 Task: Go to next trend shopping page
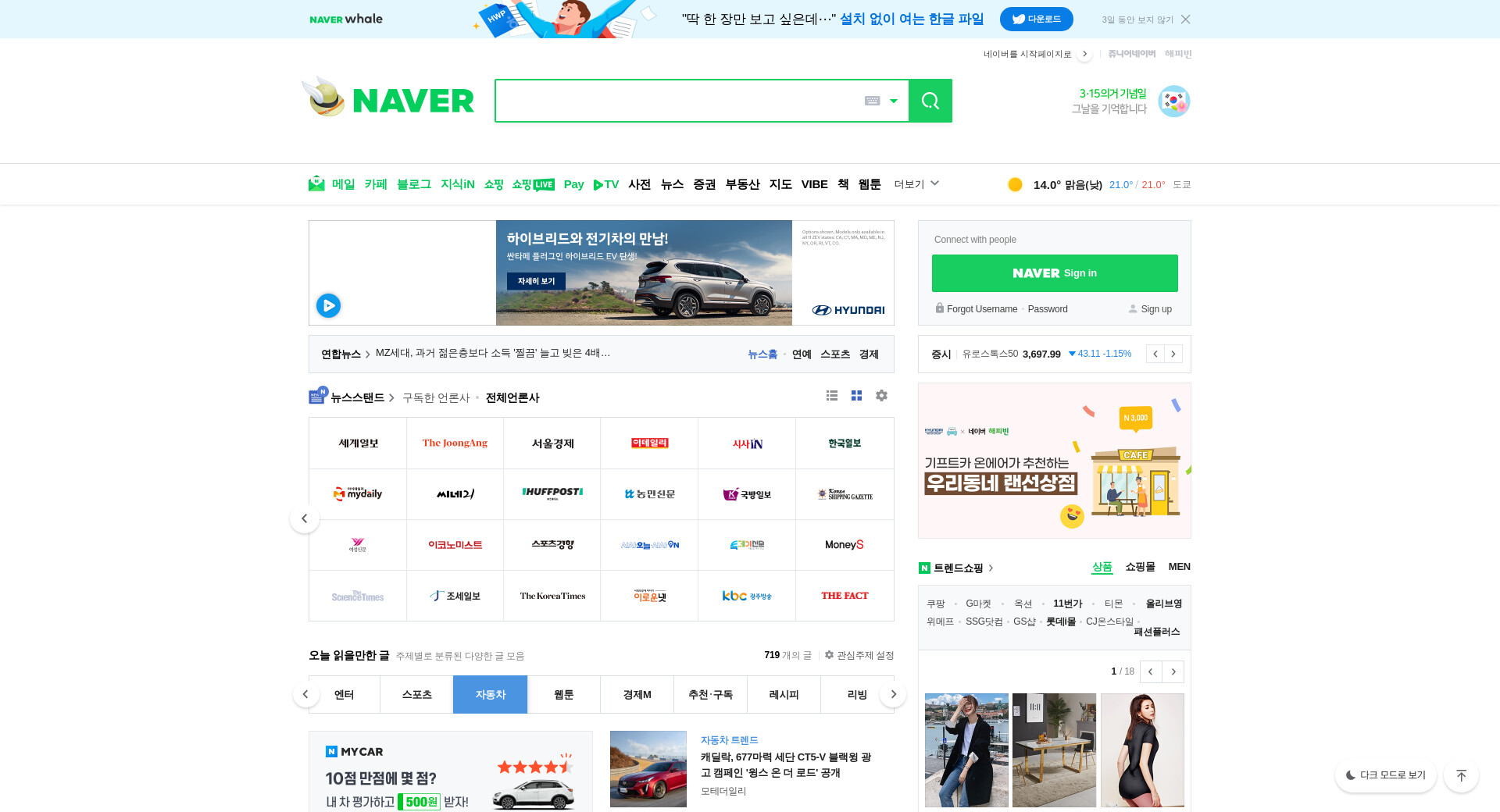pos(1173,671)
